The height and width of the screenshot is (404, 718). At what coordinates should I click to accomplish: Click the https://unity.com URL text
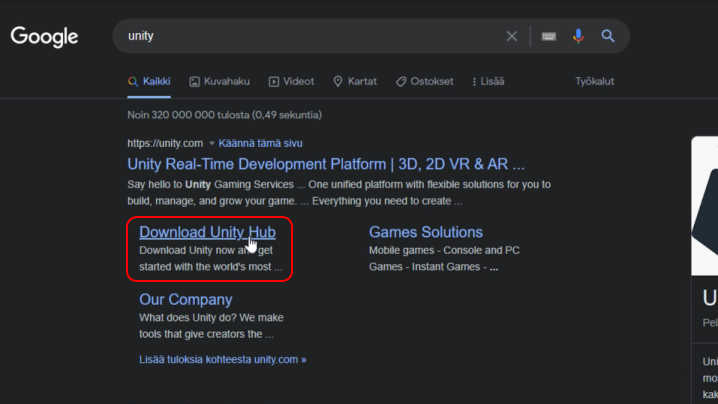coord(165,143)
